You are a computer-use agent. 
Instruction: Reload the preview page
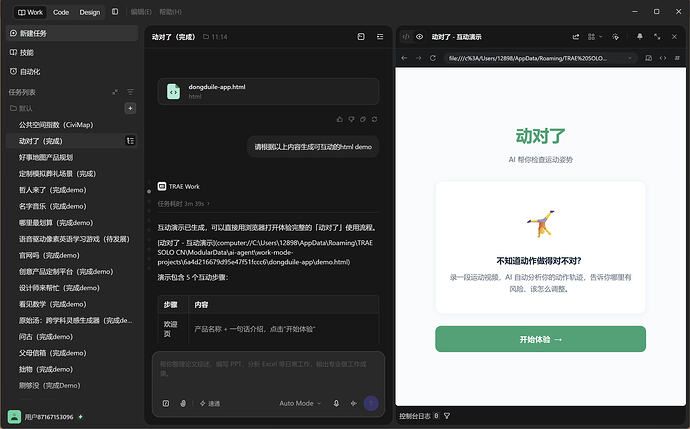point(433,58)
